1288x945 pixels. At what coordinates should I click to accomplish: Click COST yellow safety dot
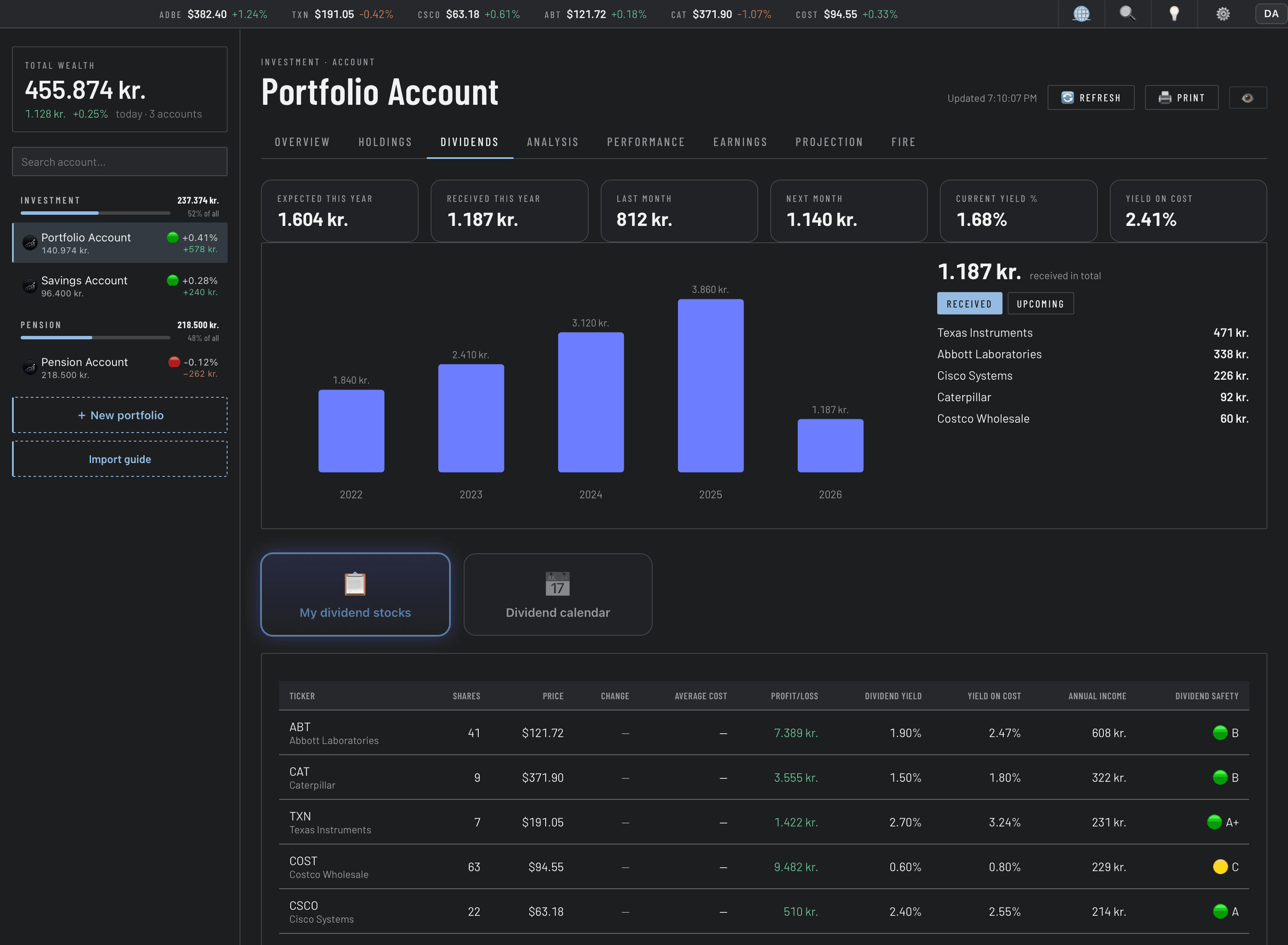(x=1220, y=867)
